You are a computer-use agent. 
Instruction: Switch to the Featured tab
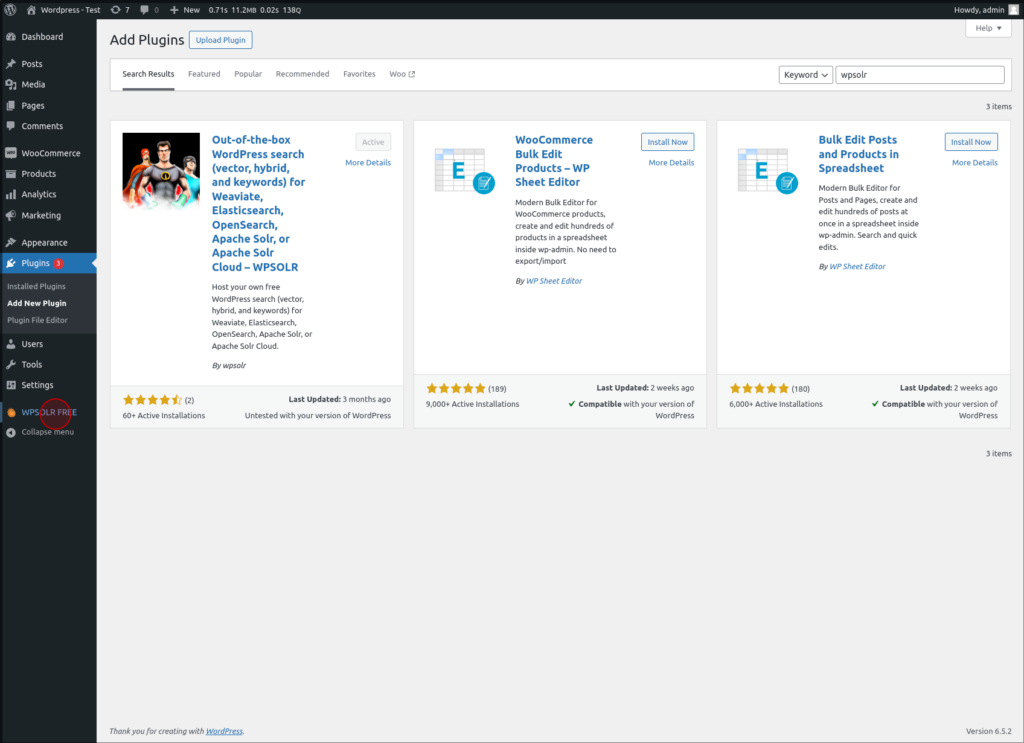coord(204,74)
